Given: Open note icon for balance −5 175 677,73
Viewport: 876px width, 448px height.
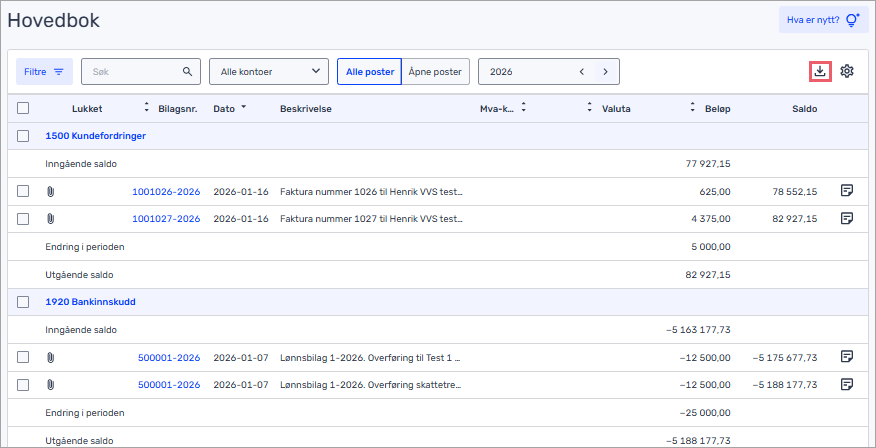Looking at the screenshot, I should click(x=846, y=356).
